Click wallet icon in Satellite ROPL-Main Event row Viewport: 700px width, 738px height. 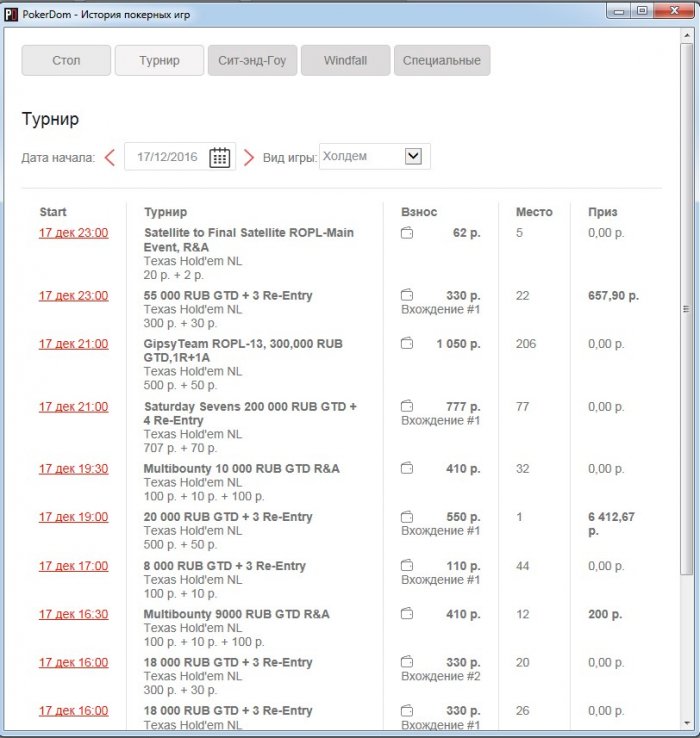(407, 233)
